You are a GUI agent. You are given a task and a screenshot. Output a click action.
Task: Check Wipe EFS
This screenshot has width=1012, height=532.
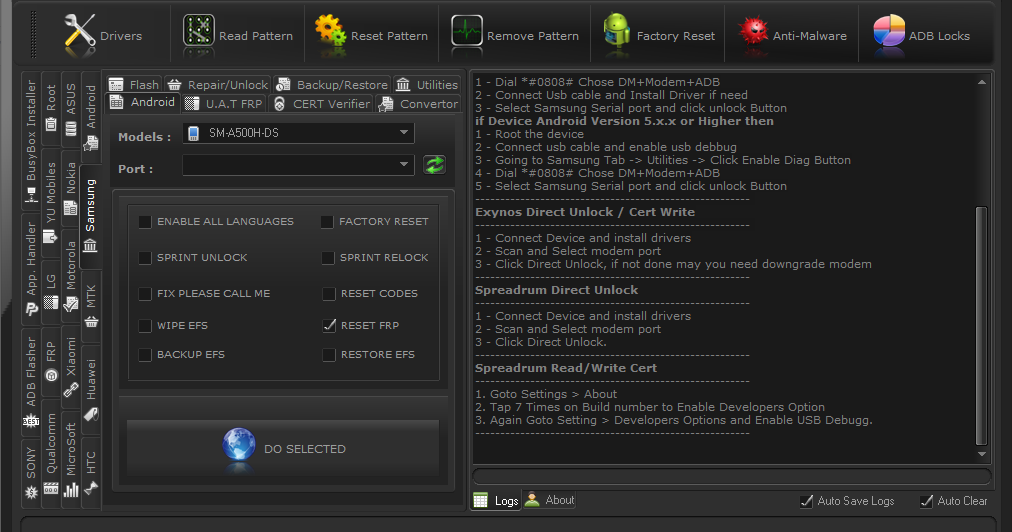click(145, 326)
